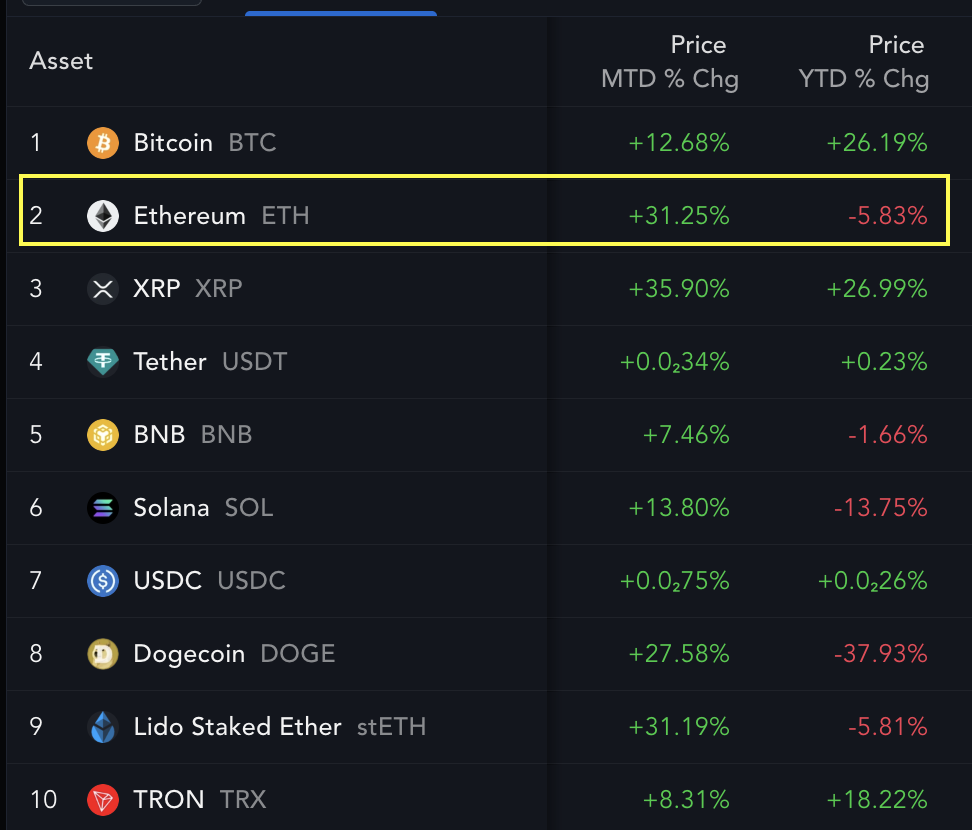This screenshot has height=830, width=972.
Task: Click the Tether teal logo icon
Action: pos(101,361)
